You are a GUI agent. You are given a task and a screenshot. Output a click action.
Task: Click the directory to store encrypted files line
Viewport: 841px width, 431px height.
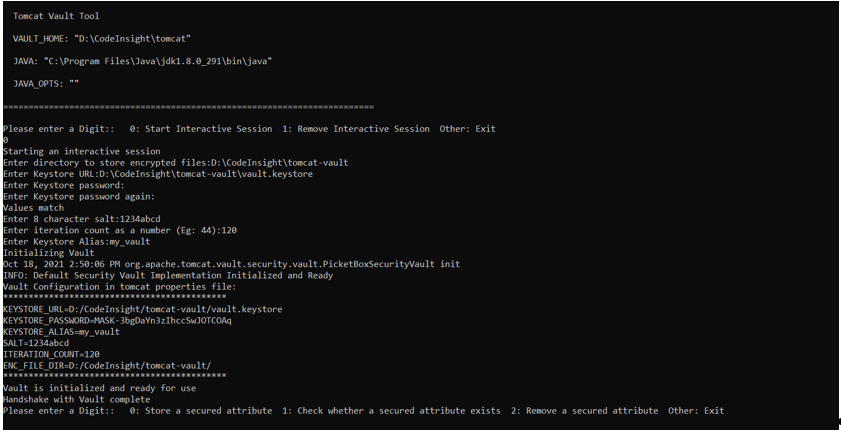[x=175, y=162]
